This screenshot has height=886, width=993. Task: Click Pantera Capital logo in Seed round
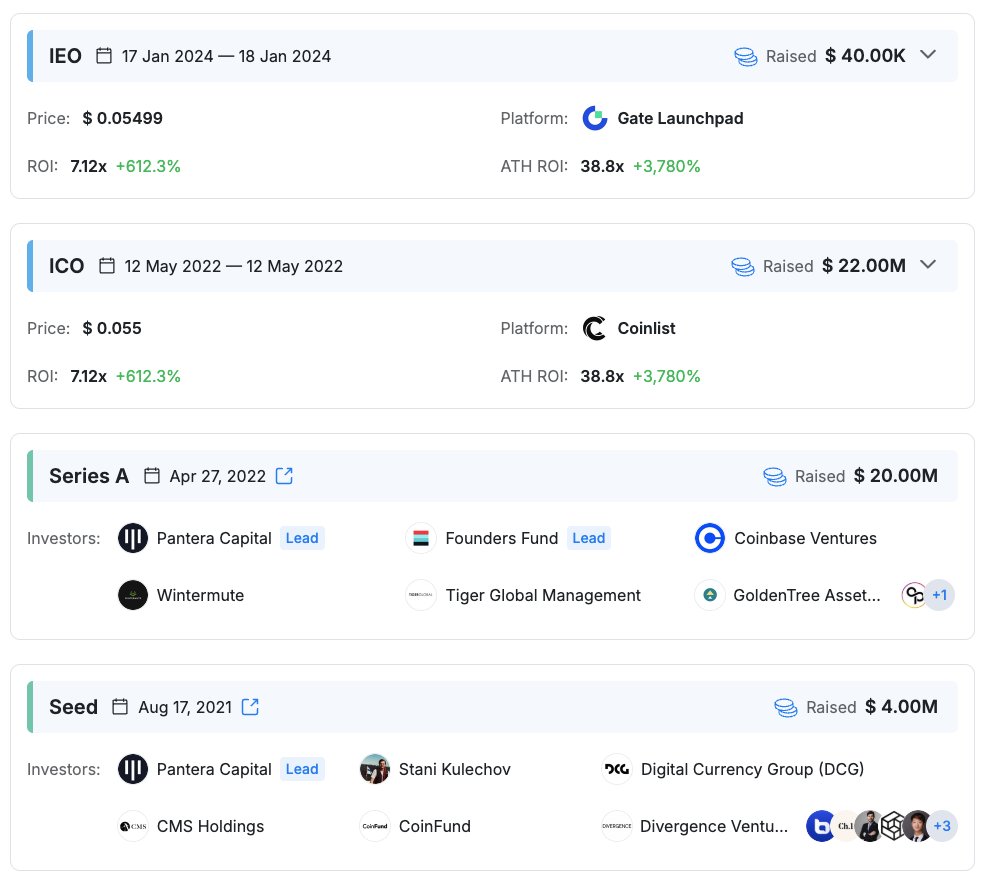[133, 769]
